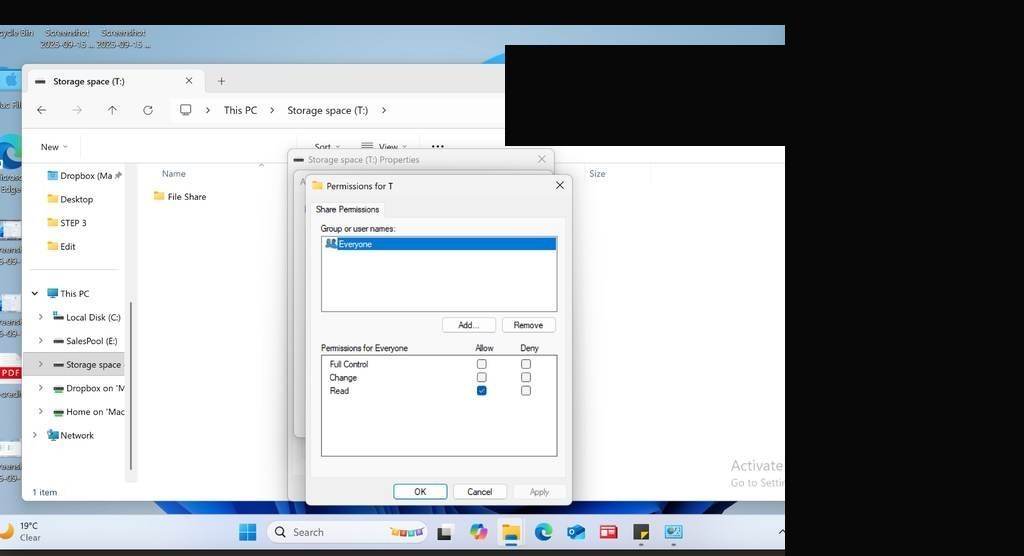Expand Home on 'Mac' node

coord(40,412)
